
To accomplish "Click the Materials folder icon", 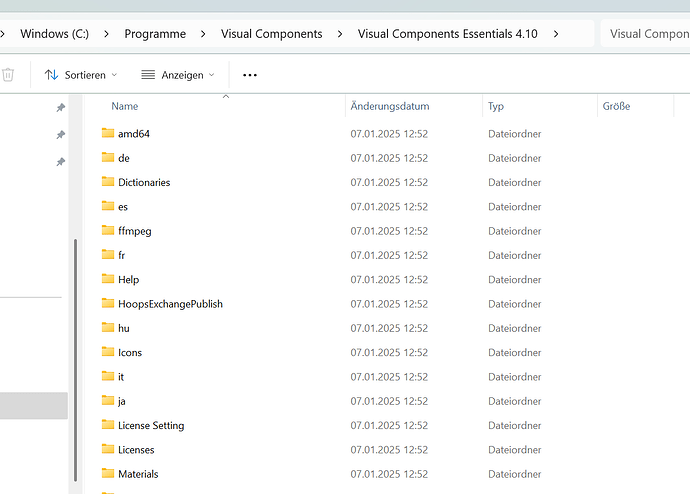I will (x=108, y=474).
